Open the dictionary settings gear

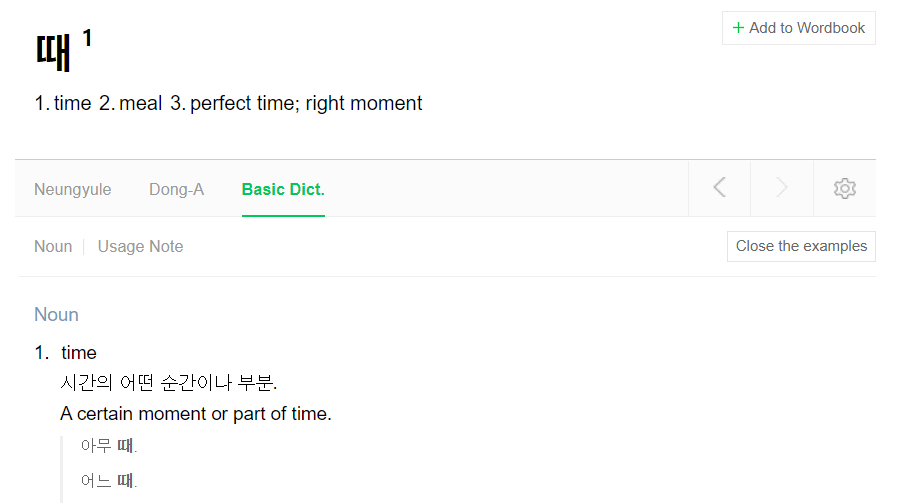click(844, 188)
